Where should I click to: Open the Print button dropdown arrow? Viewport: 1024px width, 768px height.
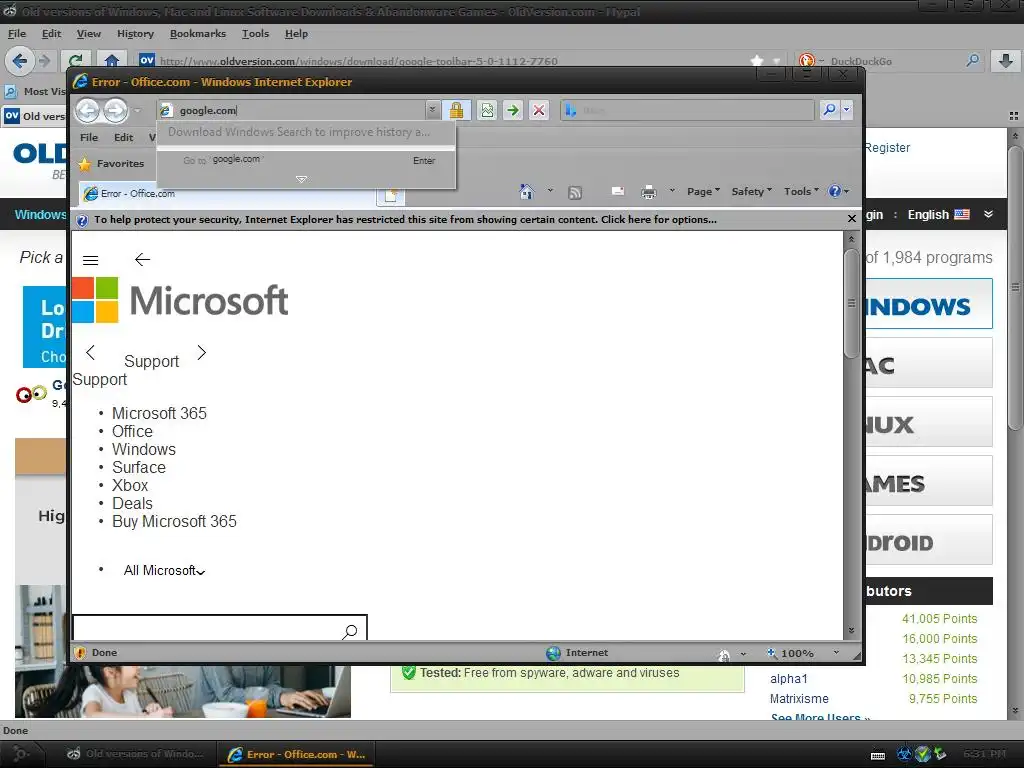[x=672, y=191]
